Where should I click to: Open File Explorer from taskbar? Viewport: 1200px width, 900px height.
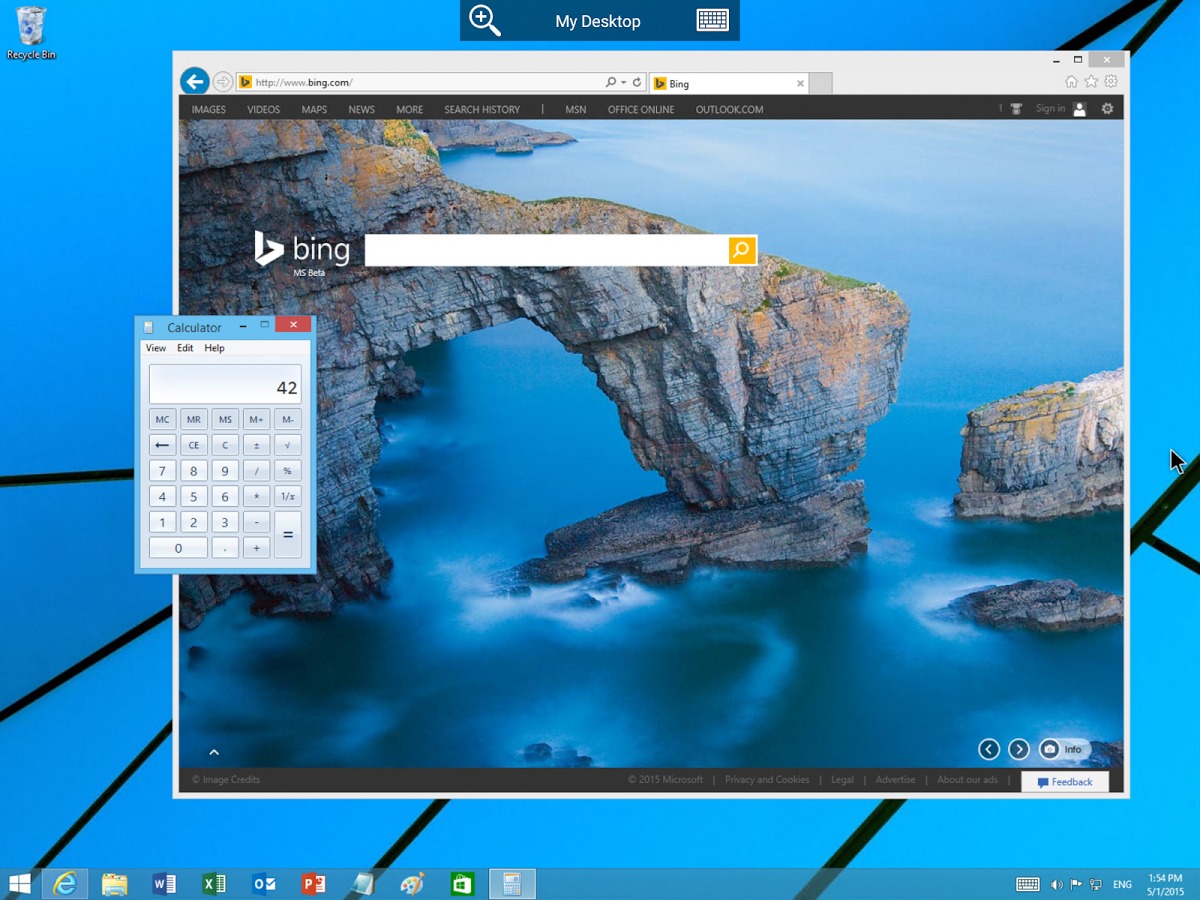pyautogui.click(x=114, y=884)
